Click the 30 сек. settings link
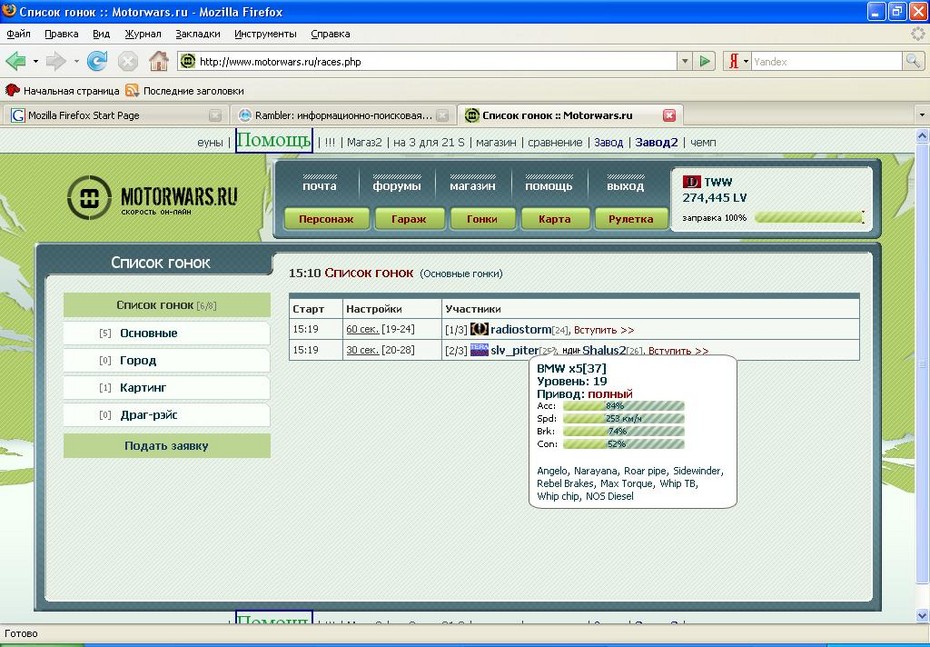Viewport: 930px width, 647px height. click(x=362, y=350)
